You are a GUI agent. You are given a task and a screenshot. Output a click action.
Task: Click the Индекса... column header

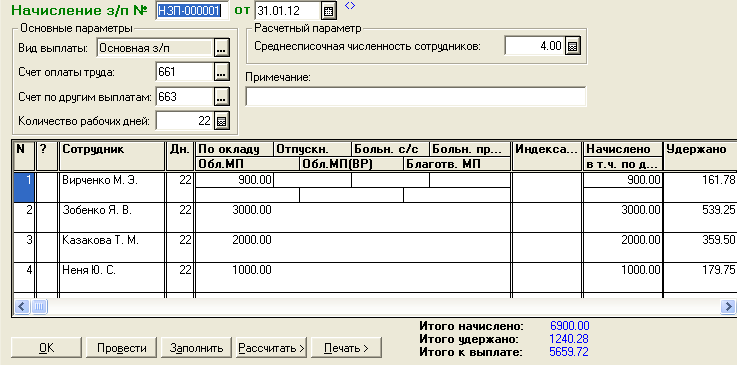tap(547, 155)
